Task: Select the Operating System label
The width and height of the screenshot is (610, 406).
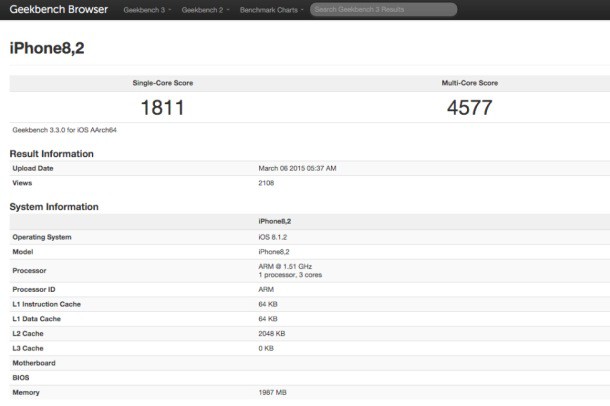Action: pyautogui.click(x=42, y=237)
